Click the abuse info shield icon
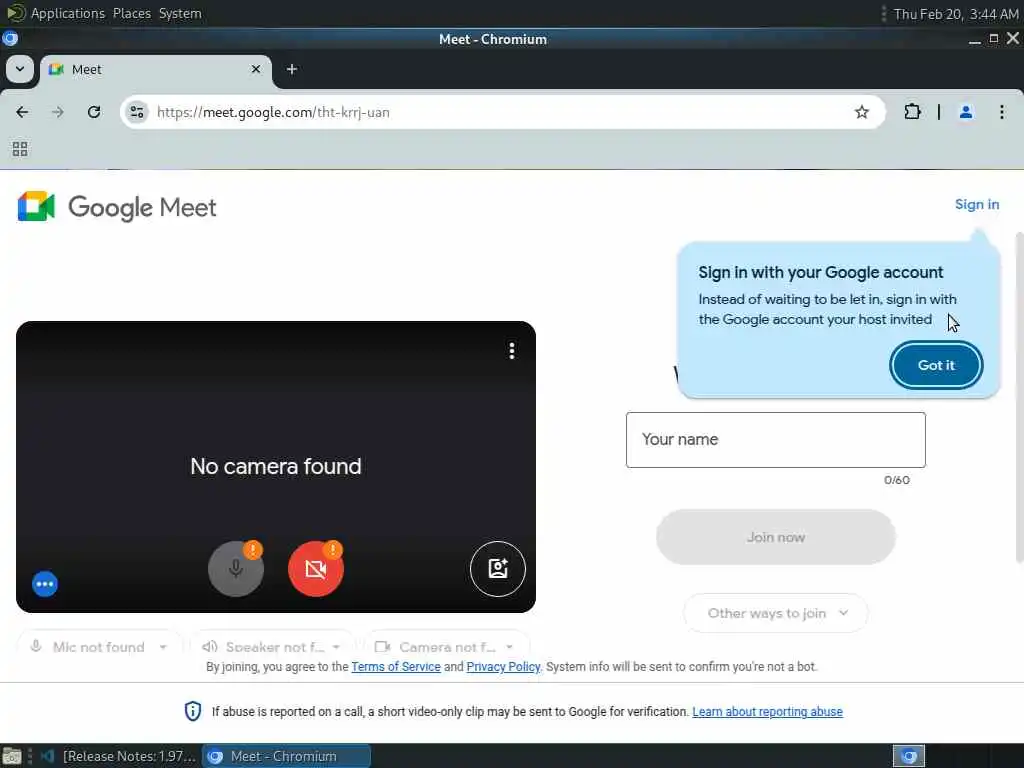This screenshot has width=1024, height=768. [x=193, y=711]
